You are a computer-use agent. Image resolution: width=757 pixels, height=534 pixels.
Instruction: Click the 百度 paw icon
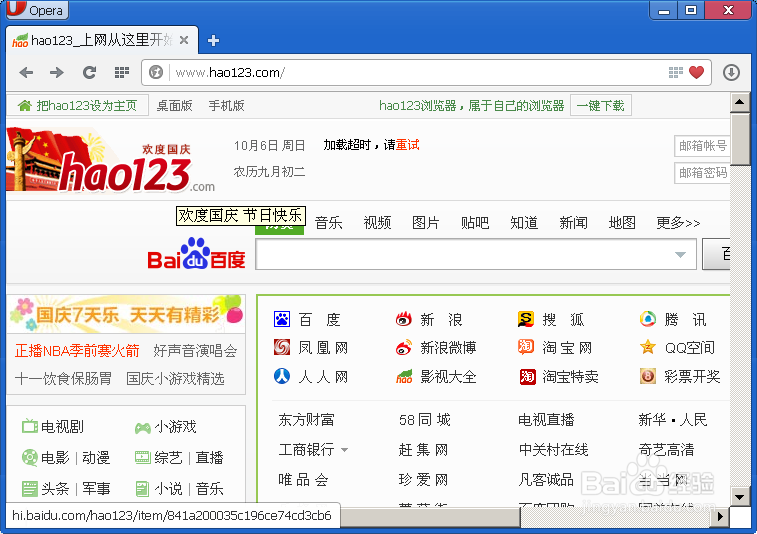(x=282, y=319)
